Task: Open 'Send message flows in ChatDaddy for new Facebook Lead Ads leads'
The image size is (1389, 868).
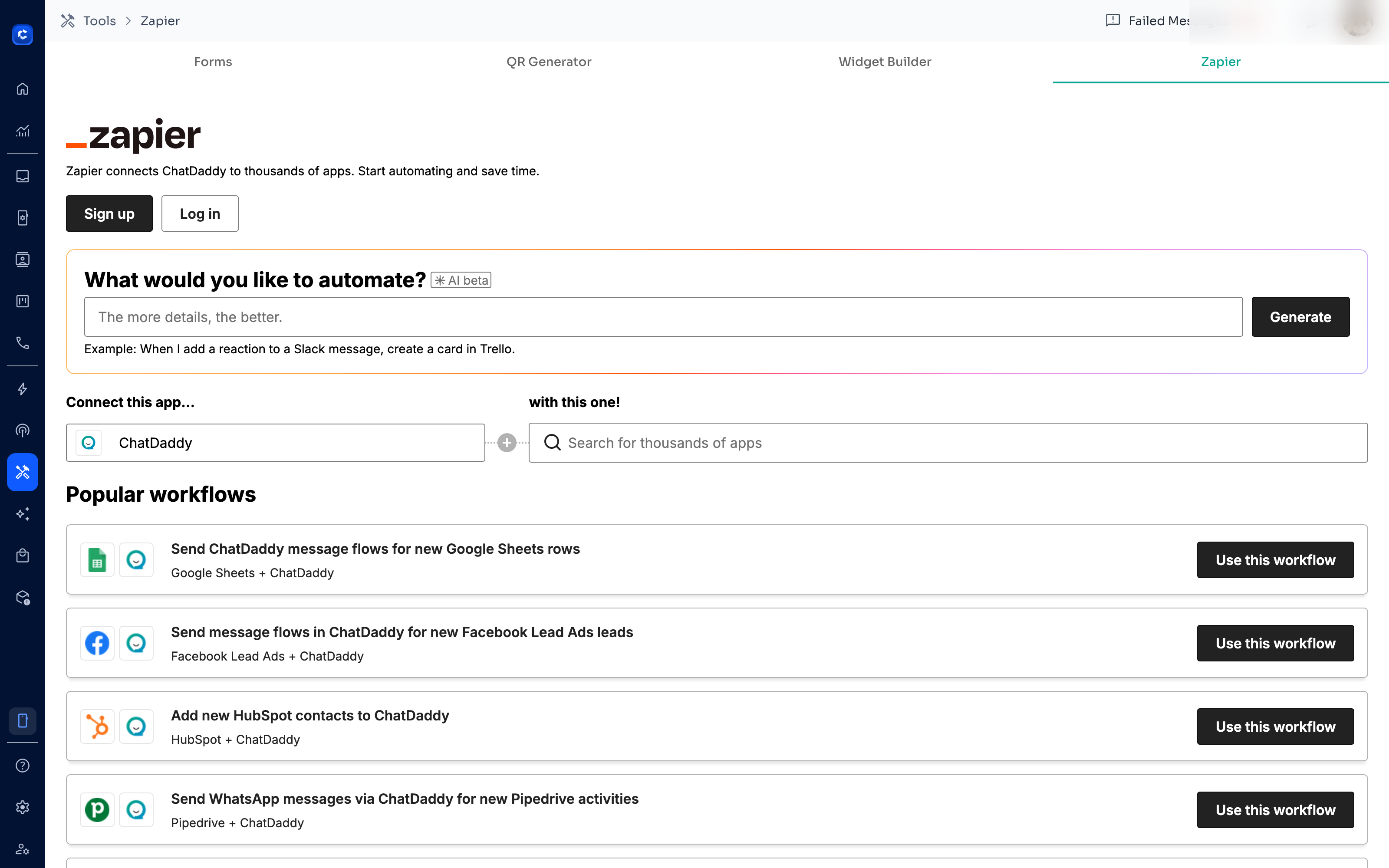Action: tap(402, 632)
